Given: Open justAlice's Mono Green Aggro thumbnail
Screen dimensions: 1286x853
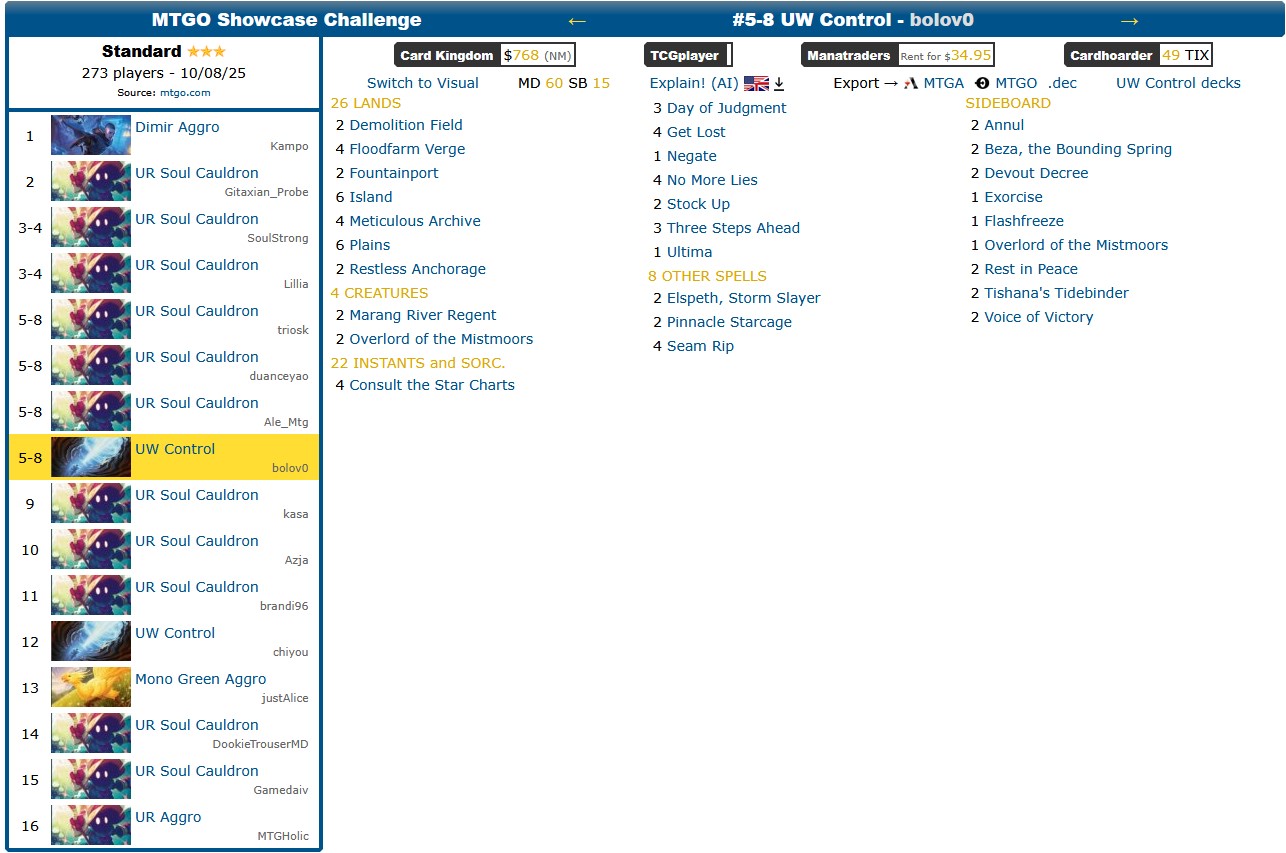Looking at the screenshot, I should pos(91,687).
